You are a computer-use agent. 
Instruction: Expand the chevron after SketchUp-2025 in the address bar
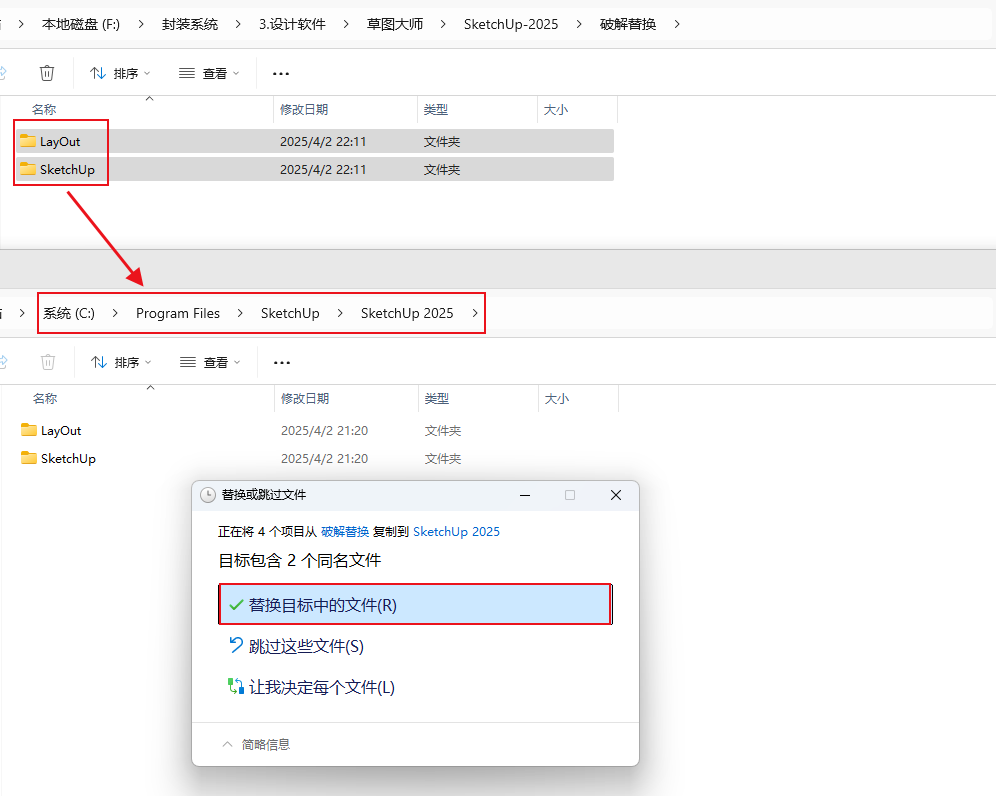click(x=579, y=24)
